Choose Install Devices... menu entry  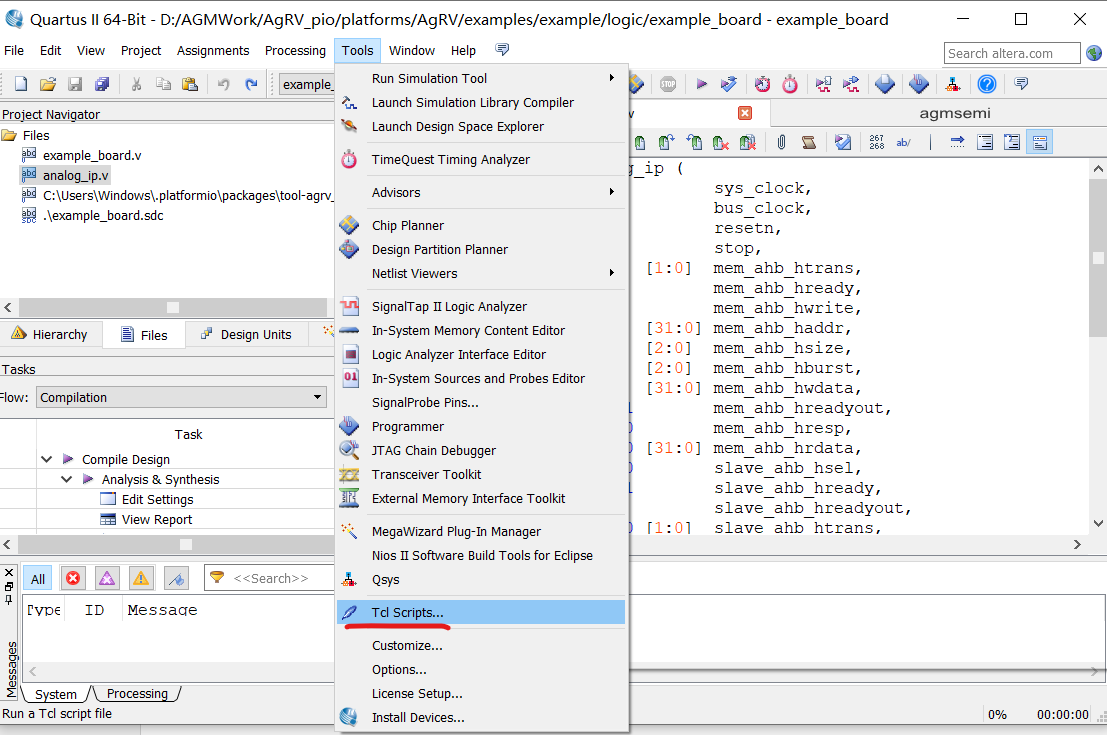[x=481, y=717]
